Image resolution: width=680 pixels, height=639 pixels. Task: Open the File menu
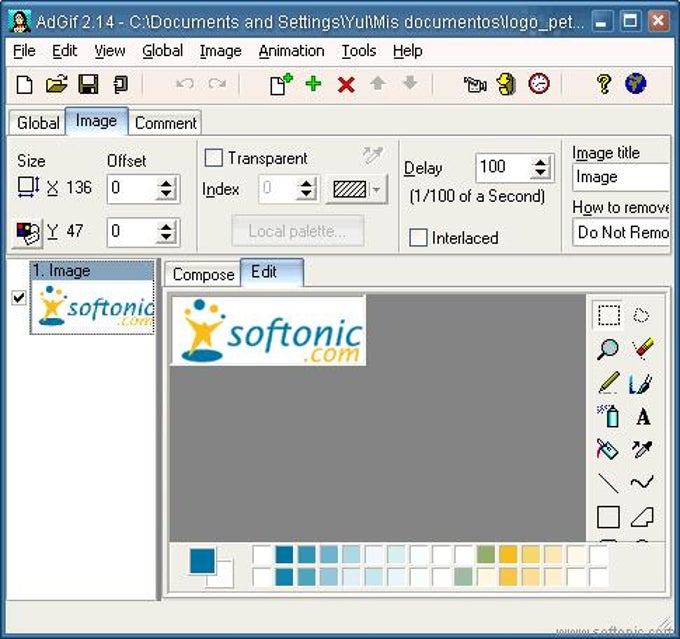point(24,51)
